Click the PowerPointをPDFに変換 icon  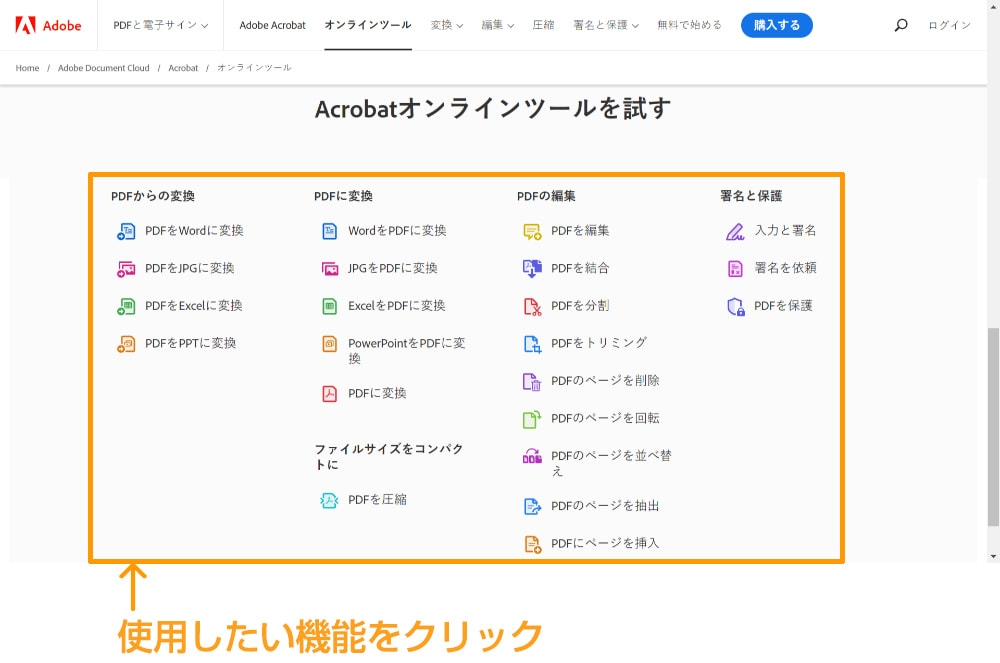329,344
